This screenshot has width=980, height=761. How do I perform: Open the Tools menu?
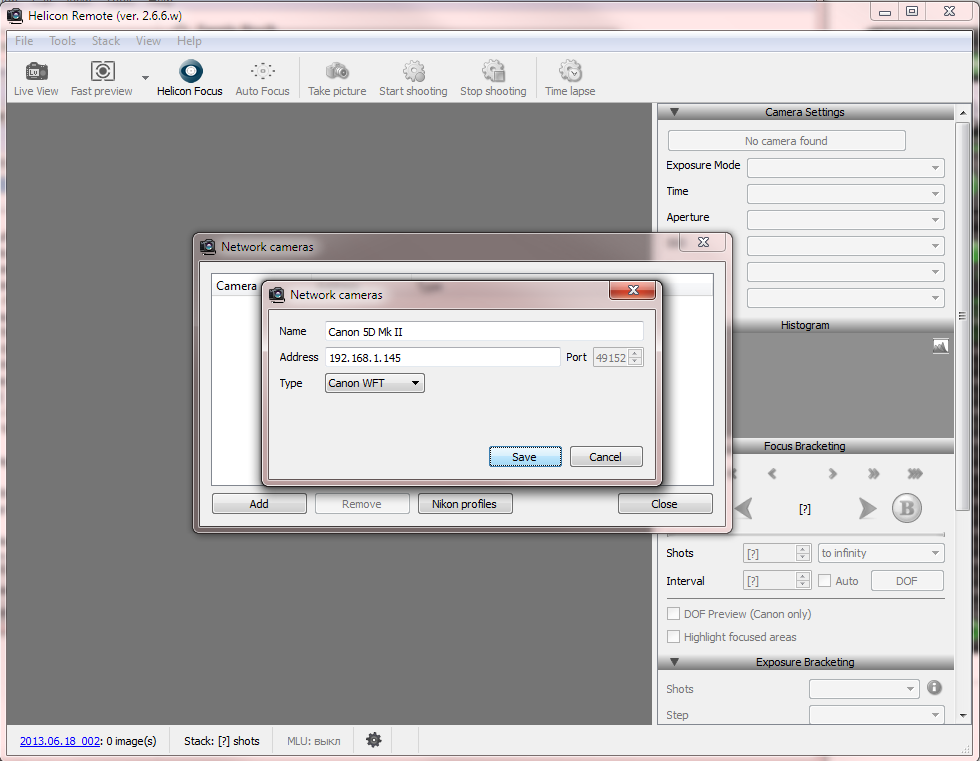[x=62, y=41]
